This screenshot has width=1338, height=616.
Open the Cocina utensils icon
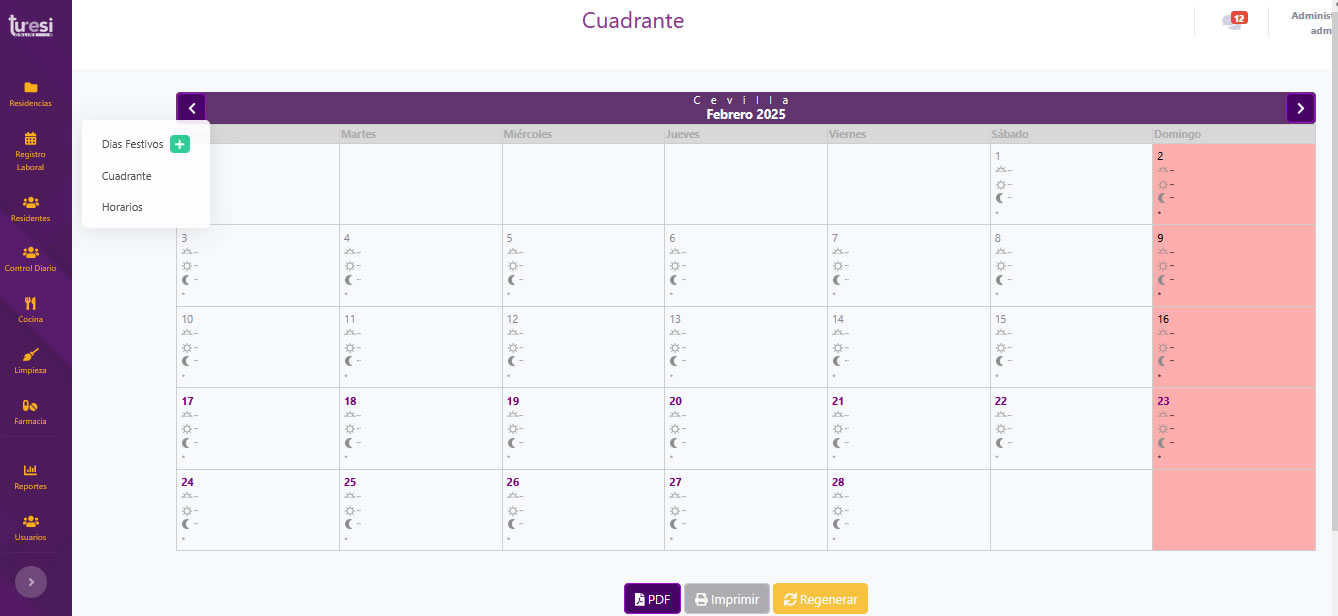30,304
